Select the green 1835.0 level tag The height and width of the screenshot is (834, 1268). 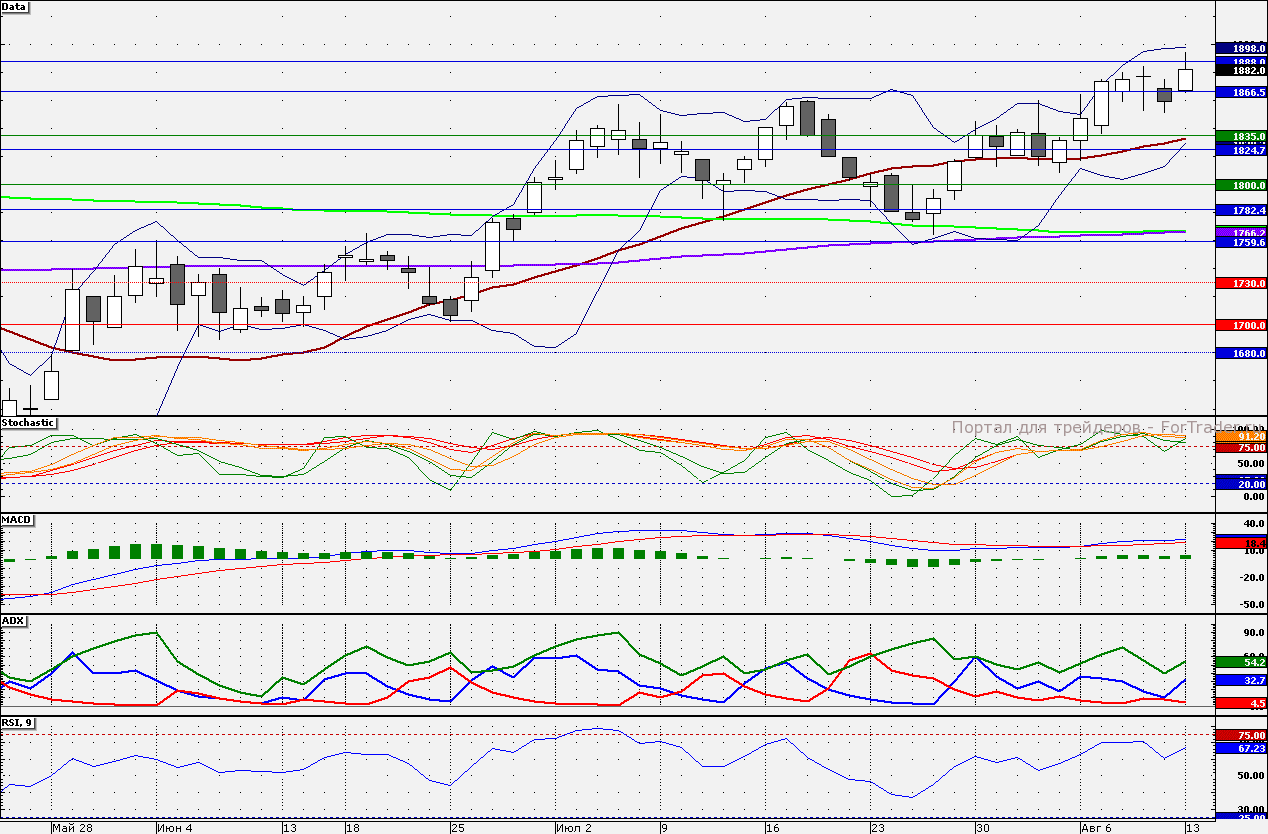click(1240, 136)
